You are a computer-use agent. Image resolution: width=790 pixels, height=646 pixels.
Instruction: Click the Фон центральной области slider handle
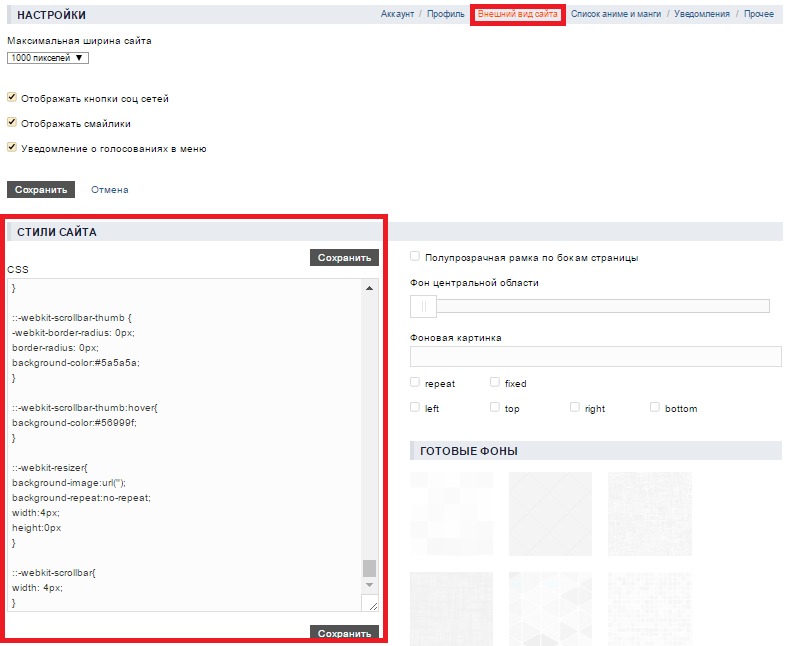pyautogui.click(x=423, y=306)
